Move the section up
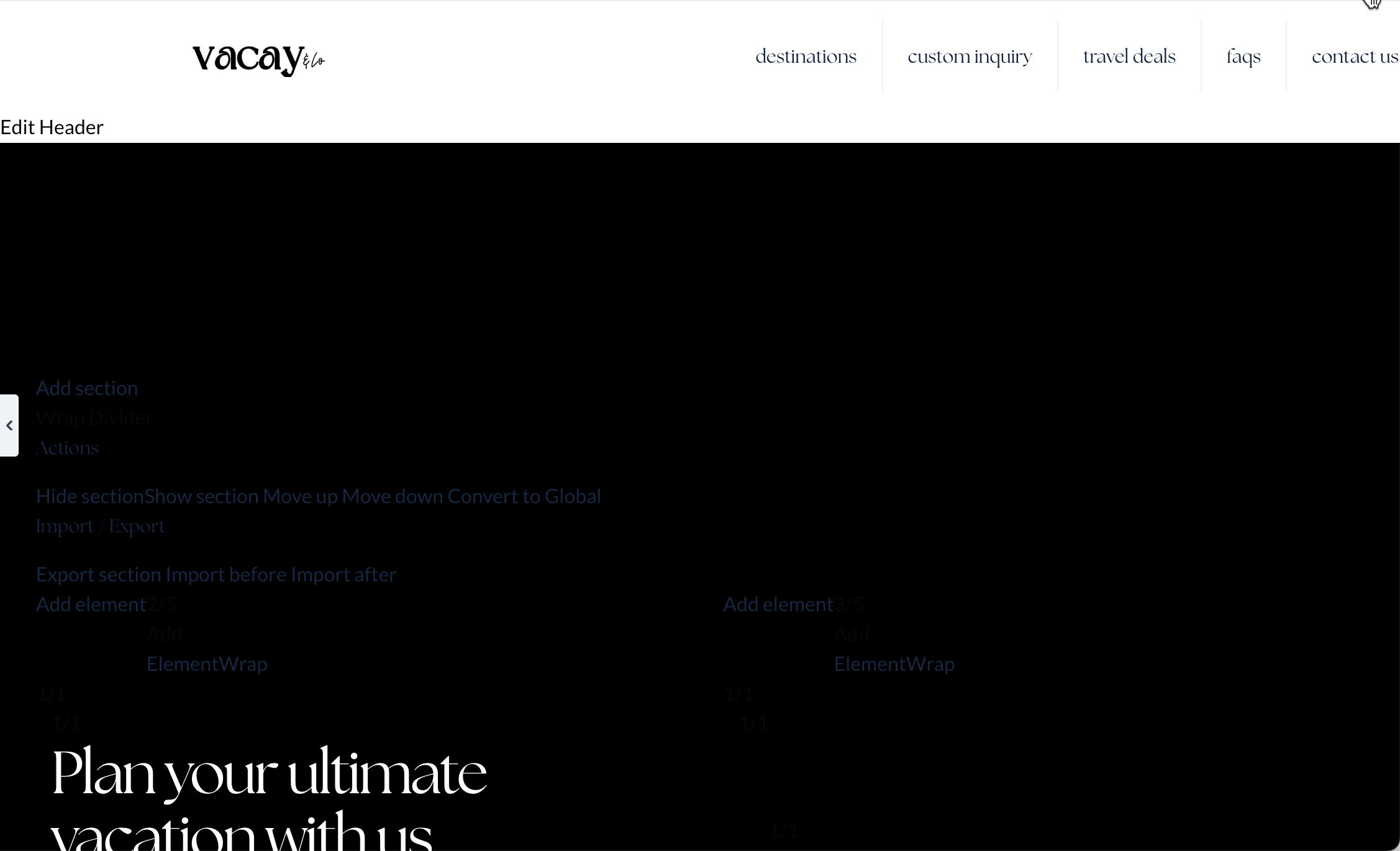 (300, 496)
